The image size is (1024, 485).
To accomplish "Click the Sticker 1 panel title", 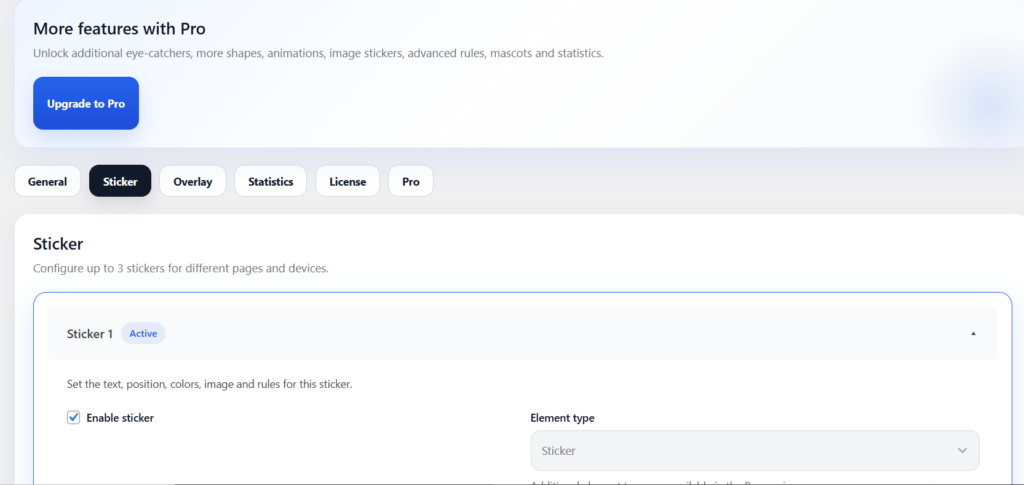I will [90, 333].
